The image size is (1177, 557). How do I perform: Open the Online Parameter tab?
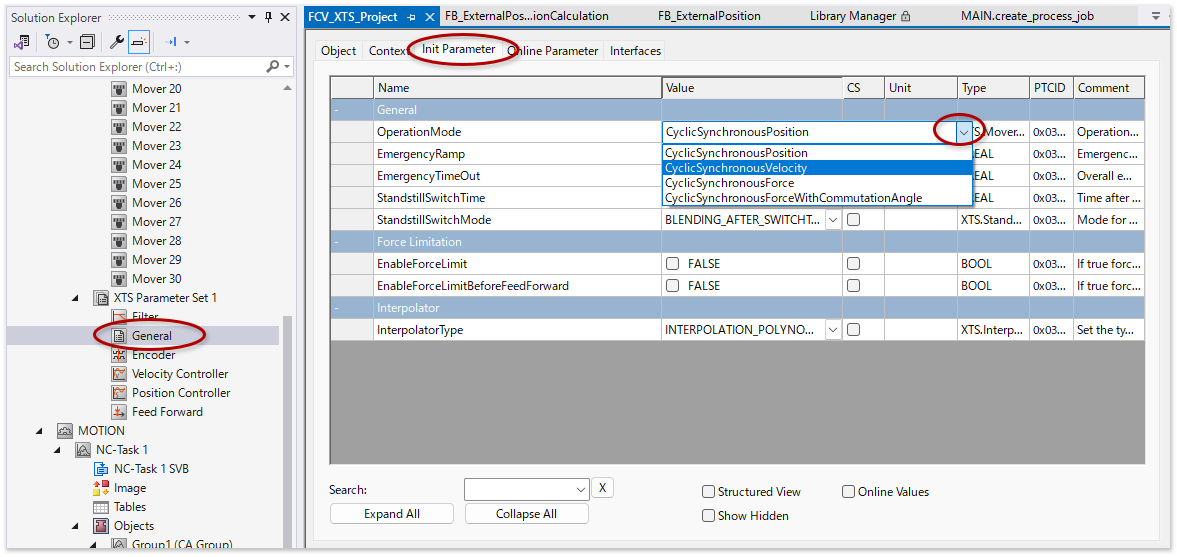[x=552, y=51]
